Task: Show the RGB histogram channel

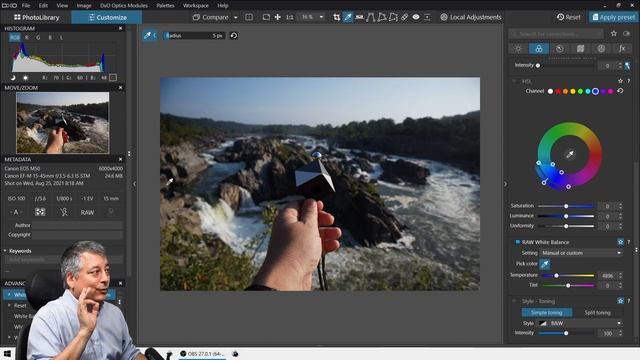Action: [15, 38]
